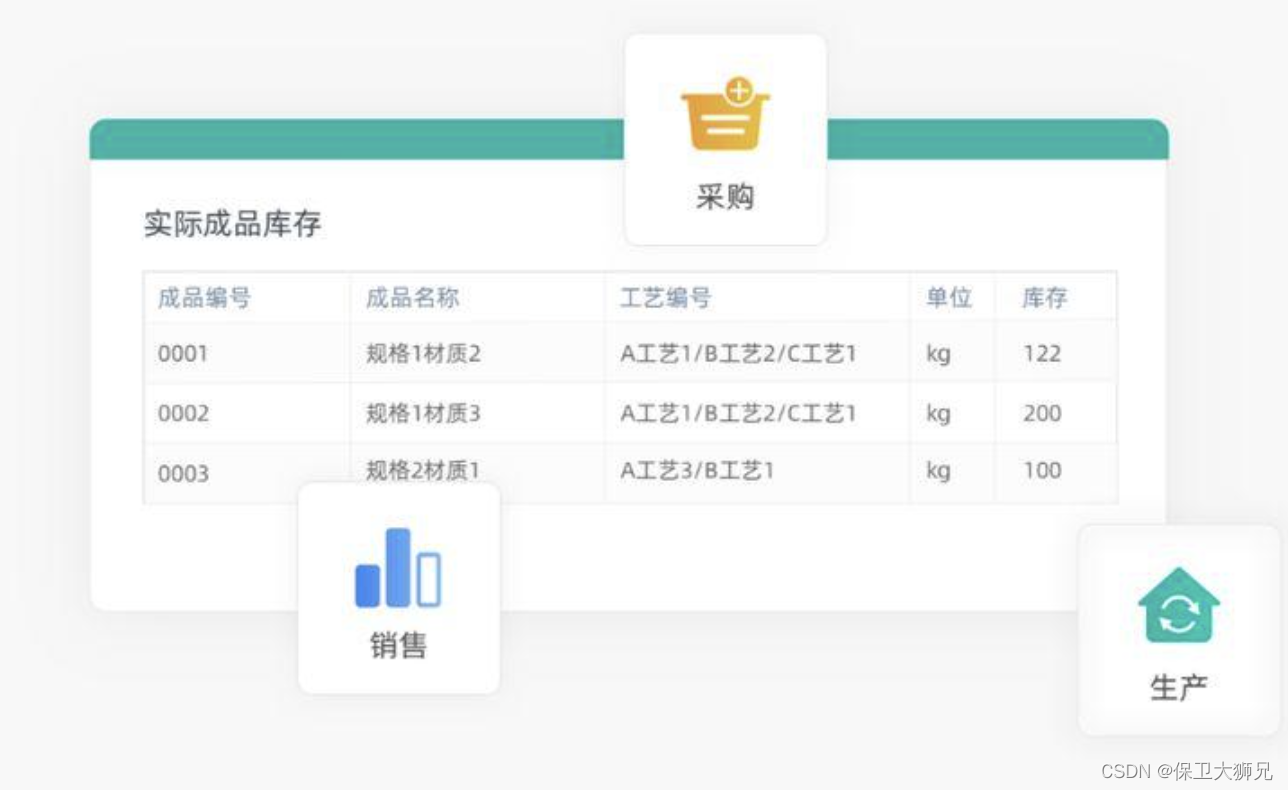
Task: Click the 规格2材质1 product name cell
Action: tap(423, 470)
